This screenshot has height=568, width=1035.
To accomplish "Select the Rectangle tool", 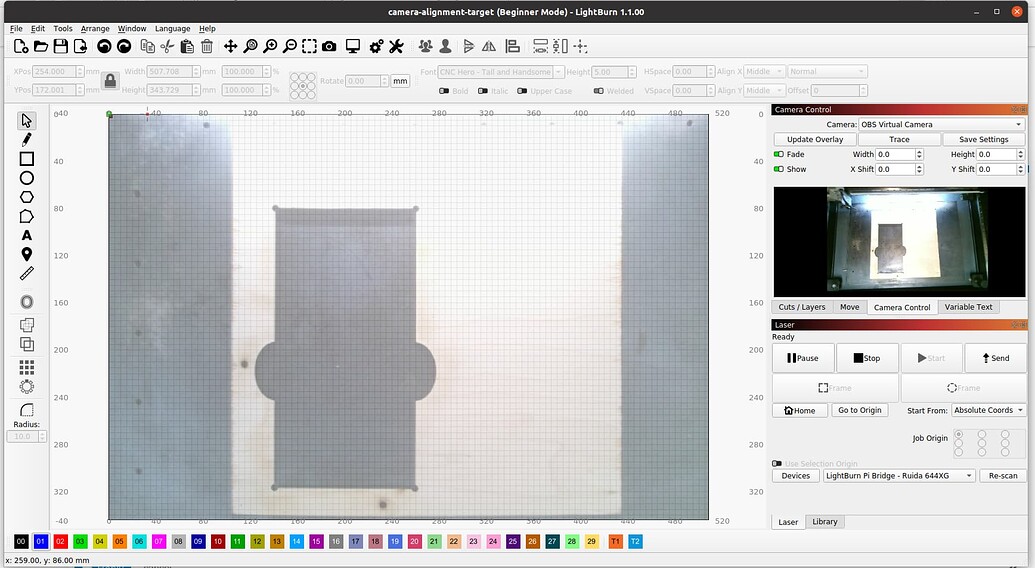I will tap(26, 159).
